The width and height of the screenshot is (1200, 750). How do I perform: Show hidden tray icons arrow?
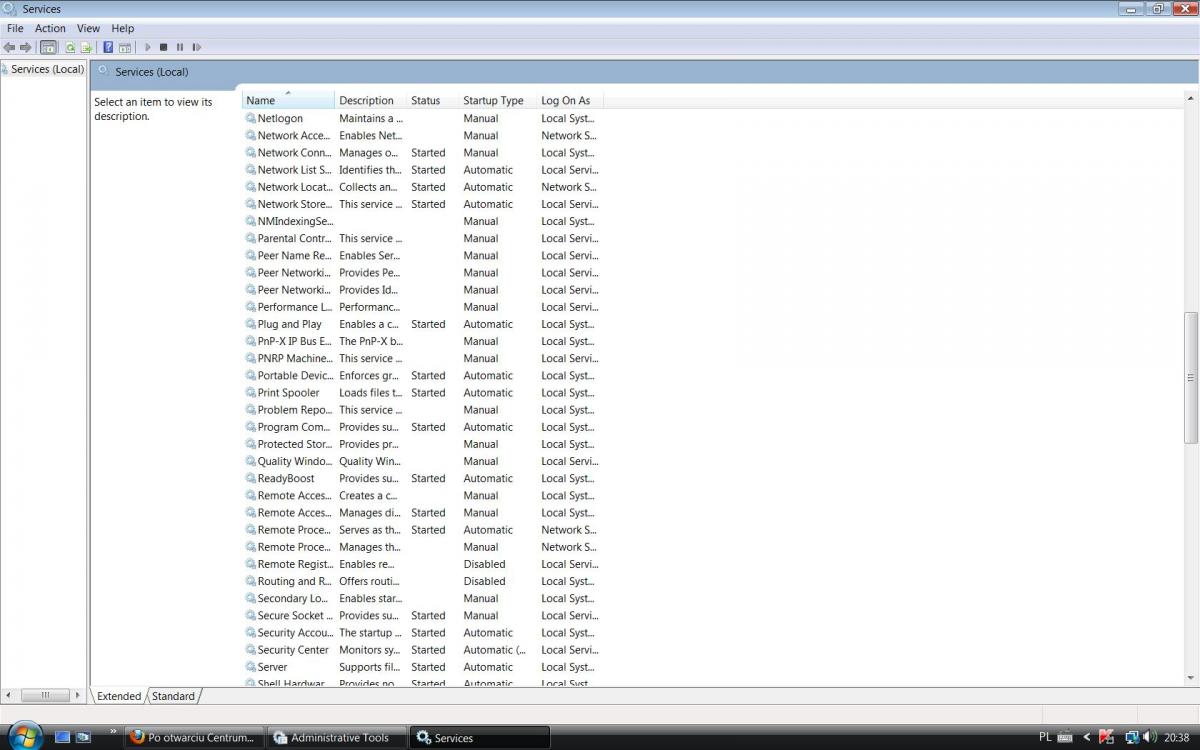point(1087,737)
